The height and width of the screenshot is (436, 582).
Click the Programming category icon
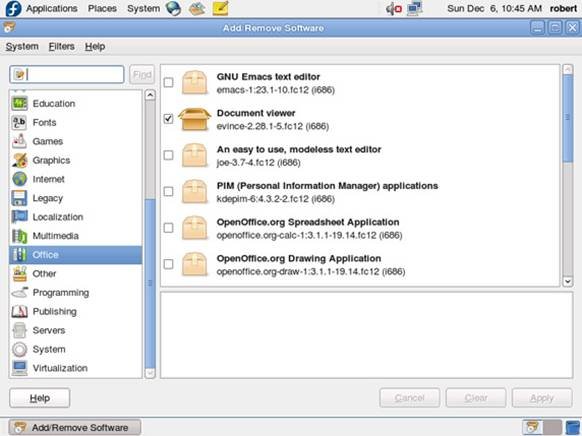click(19, 293)
